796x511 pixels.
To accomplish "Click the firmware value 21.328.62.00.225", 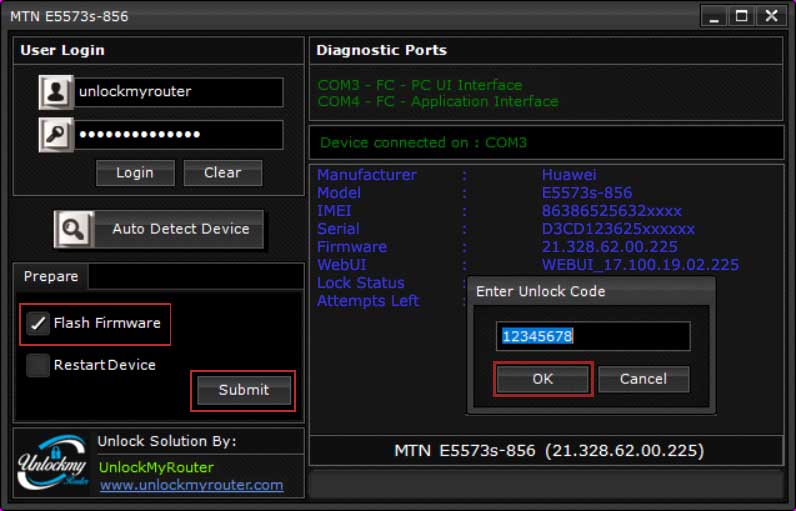I will 610,247.
